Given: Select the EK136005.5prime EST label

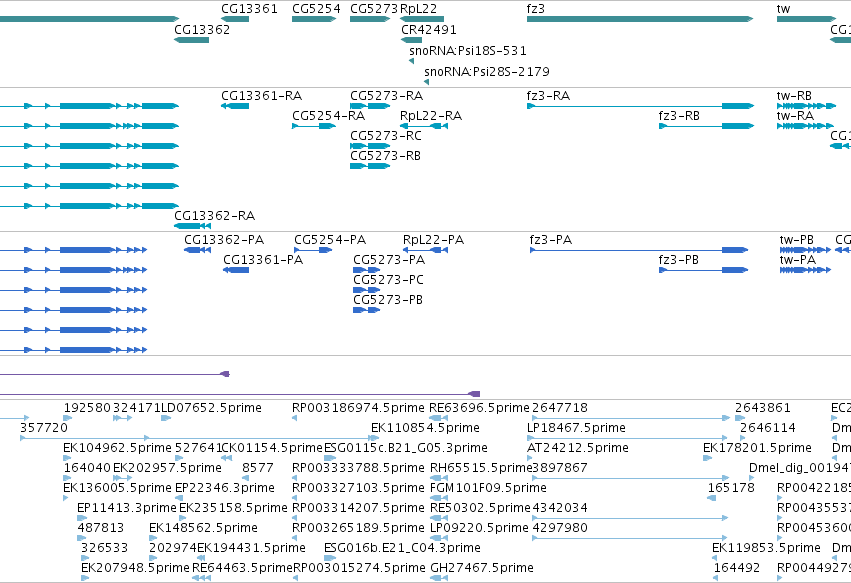Looking at the screenshot, I should click(x=117, y=488).
